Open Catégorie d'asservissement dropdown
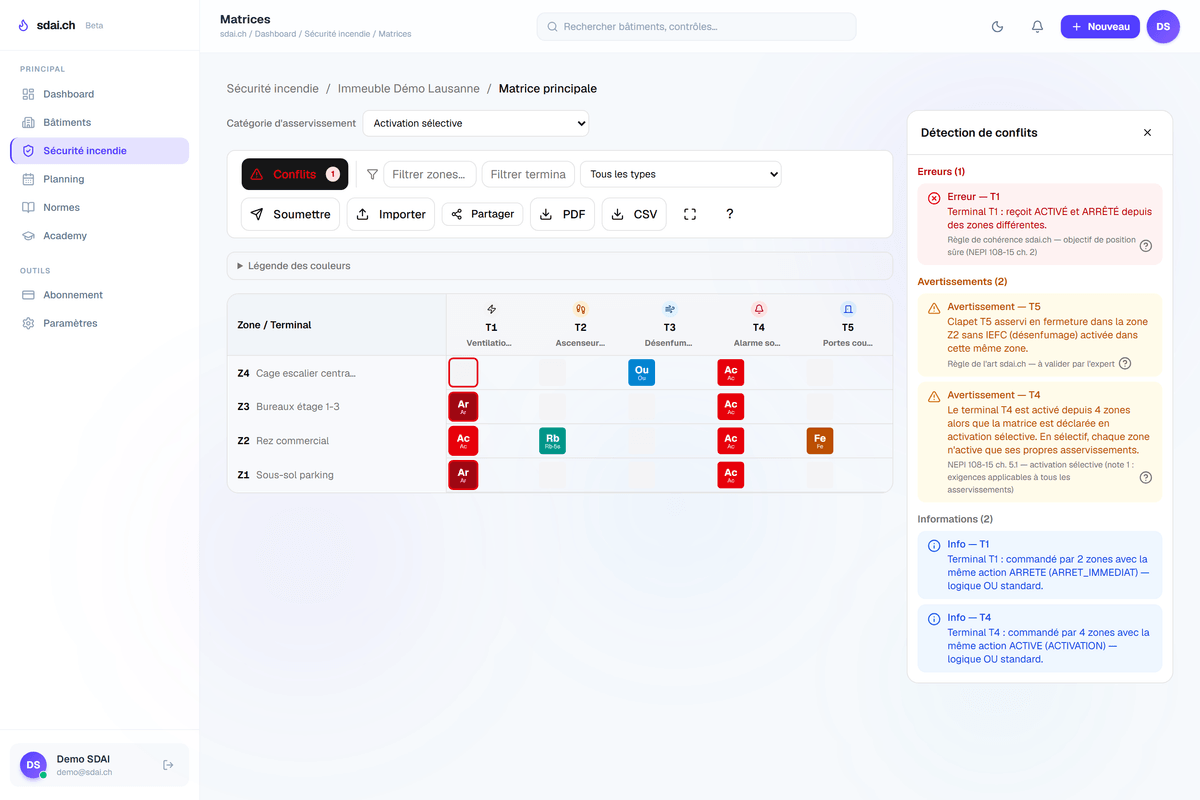 coord(476,123)
